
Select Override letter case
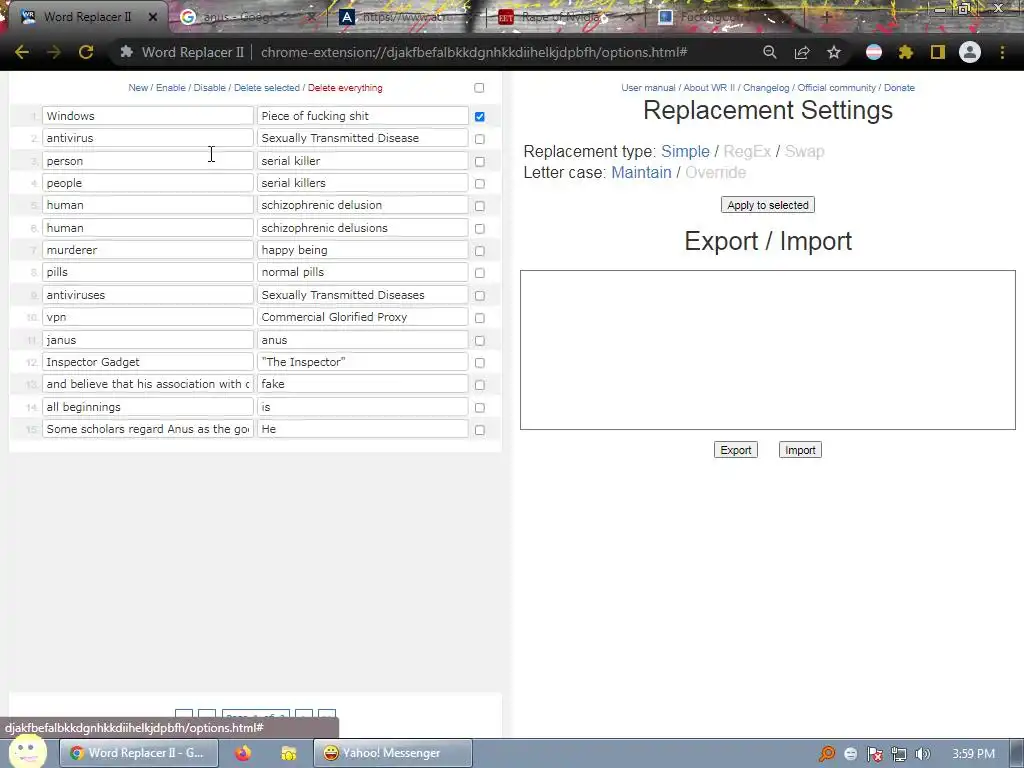click(x=715, y=172)
